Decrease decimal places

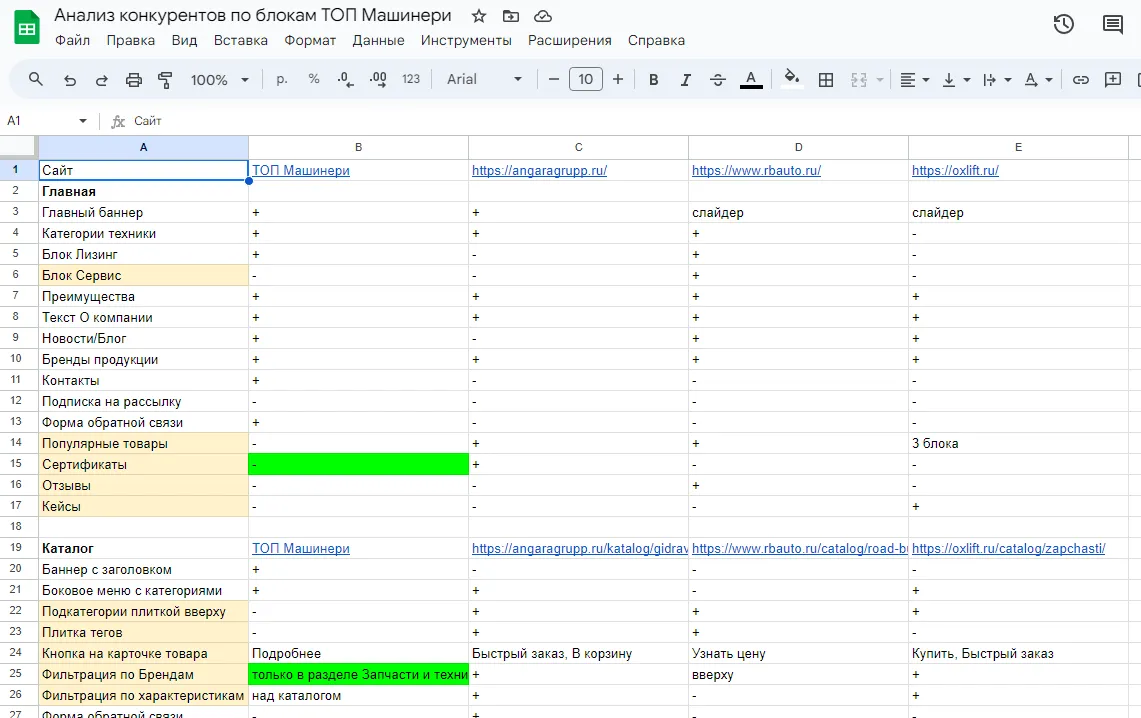pyautogui.click(x=346, y=79)
